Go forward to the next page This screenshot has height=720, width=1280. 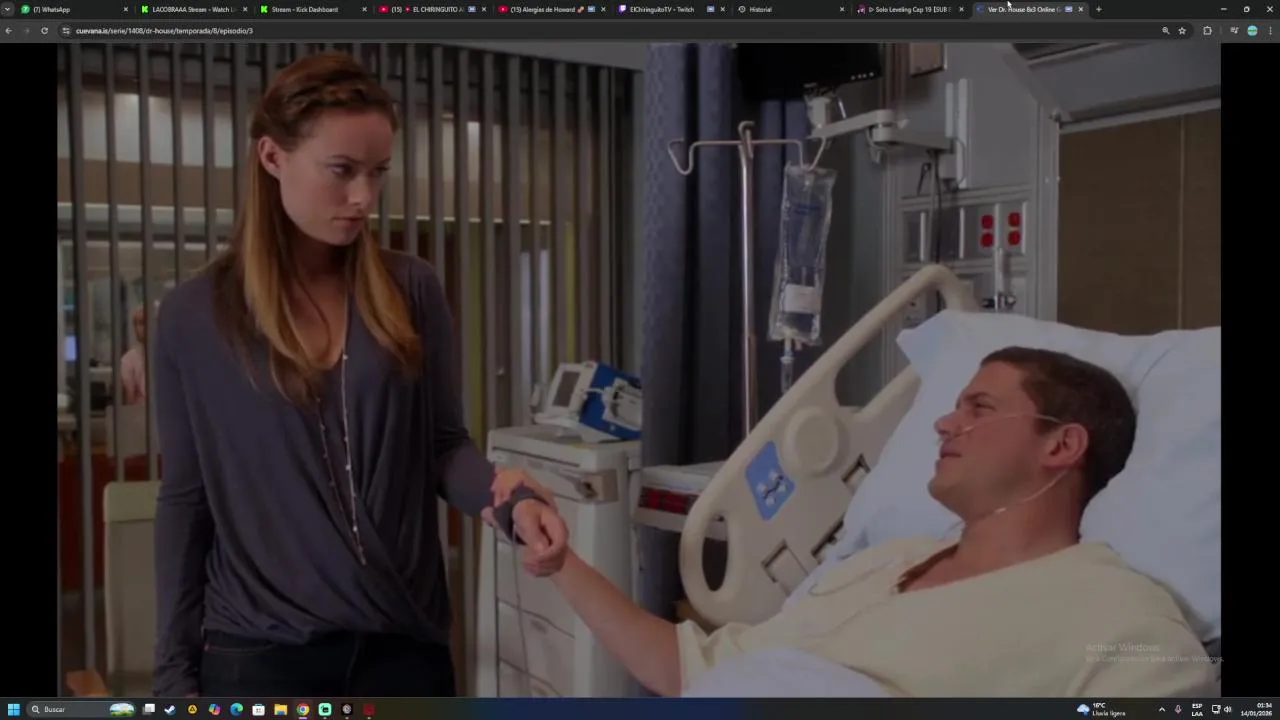tap(26, 31)
